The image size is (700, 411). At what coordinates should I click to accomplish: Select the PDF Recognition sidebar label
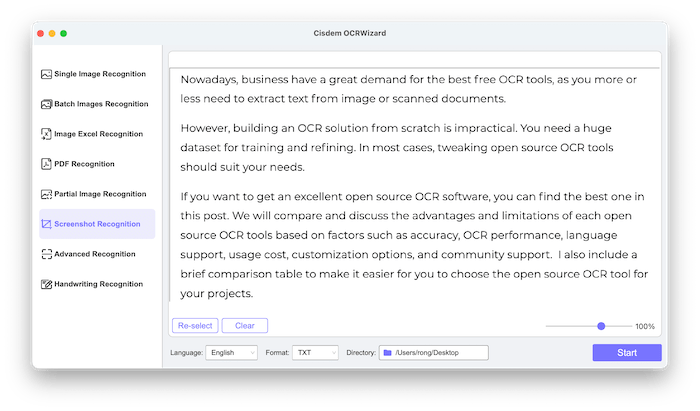pos(84,164)
